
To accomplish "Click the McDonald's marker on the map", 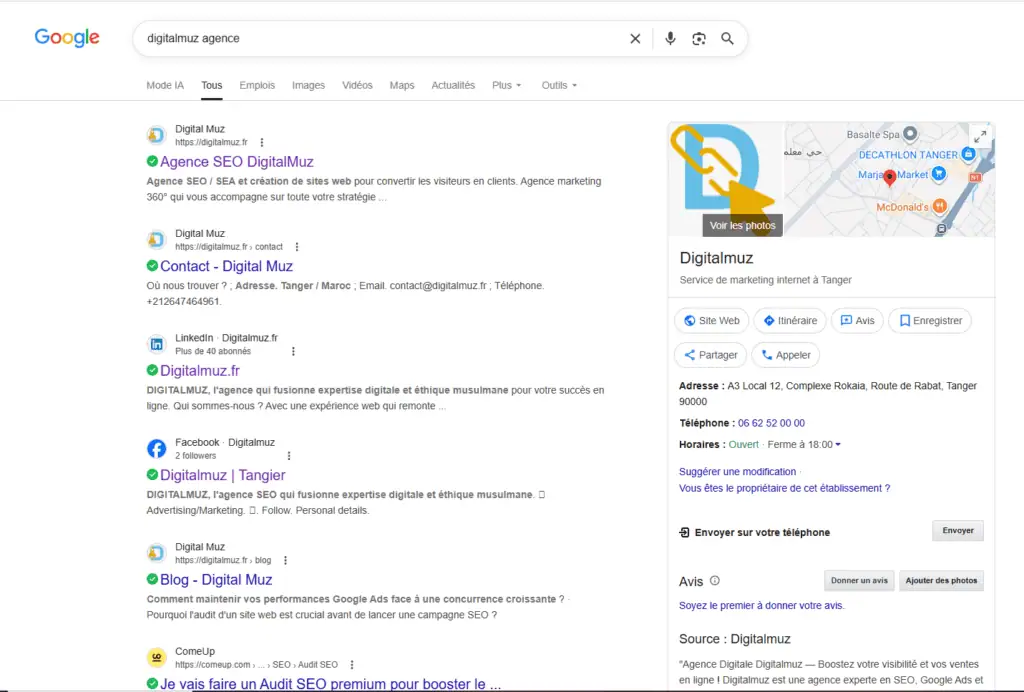I will pos(939,206).
